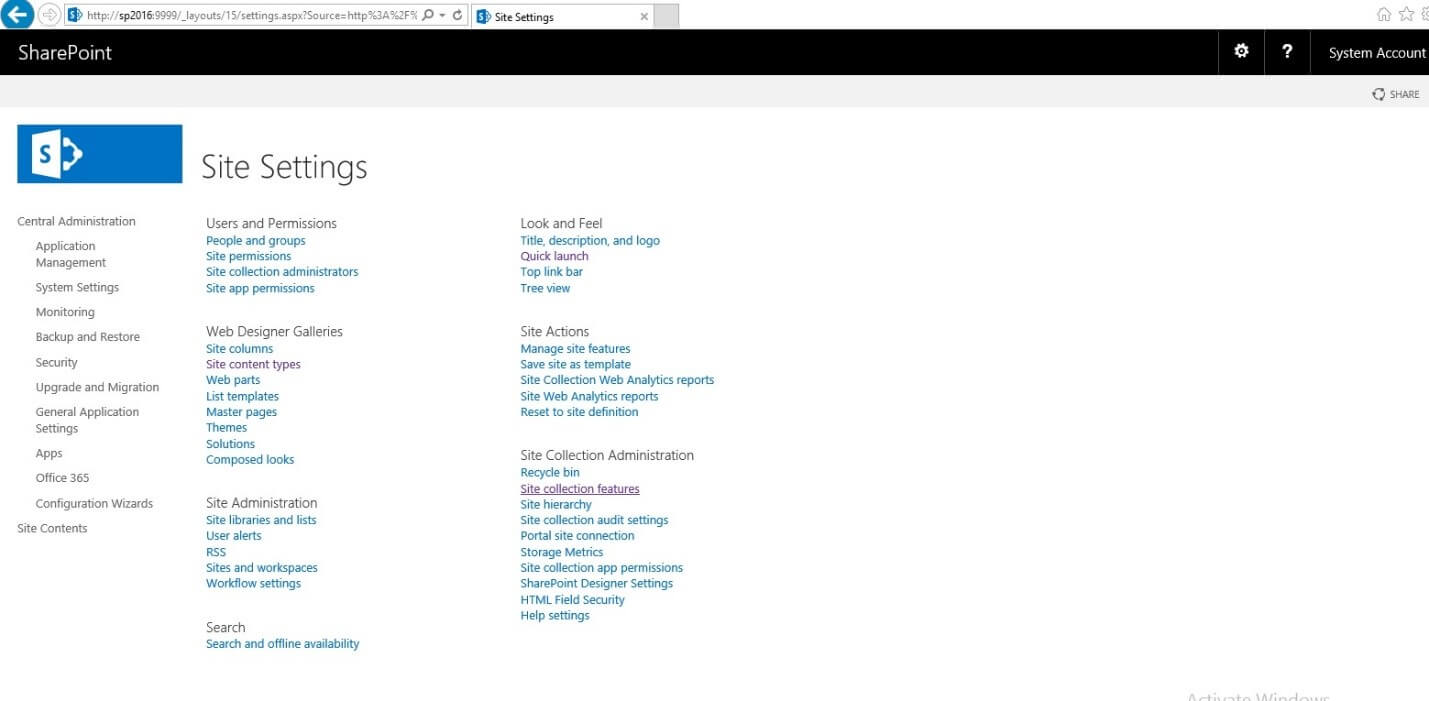The image size is (1429, 701).
Task: Open Monitoring in left navigation
Action: click(65, 312)
